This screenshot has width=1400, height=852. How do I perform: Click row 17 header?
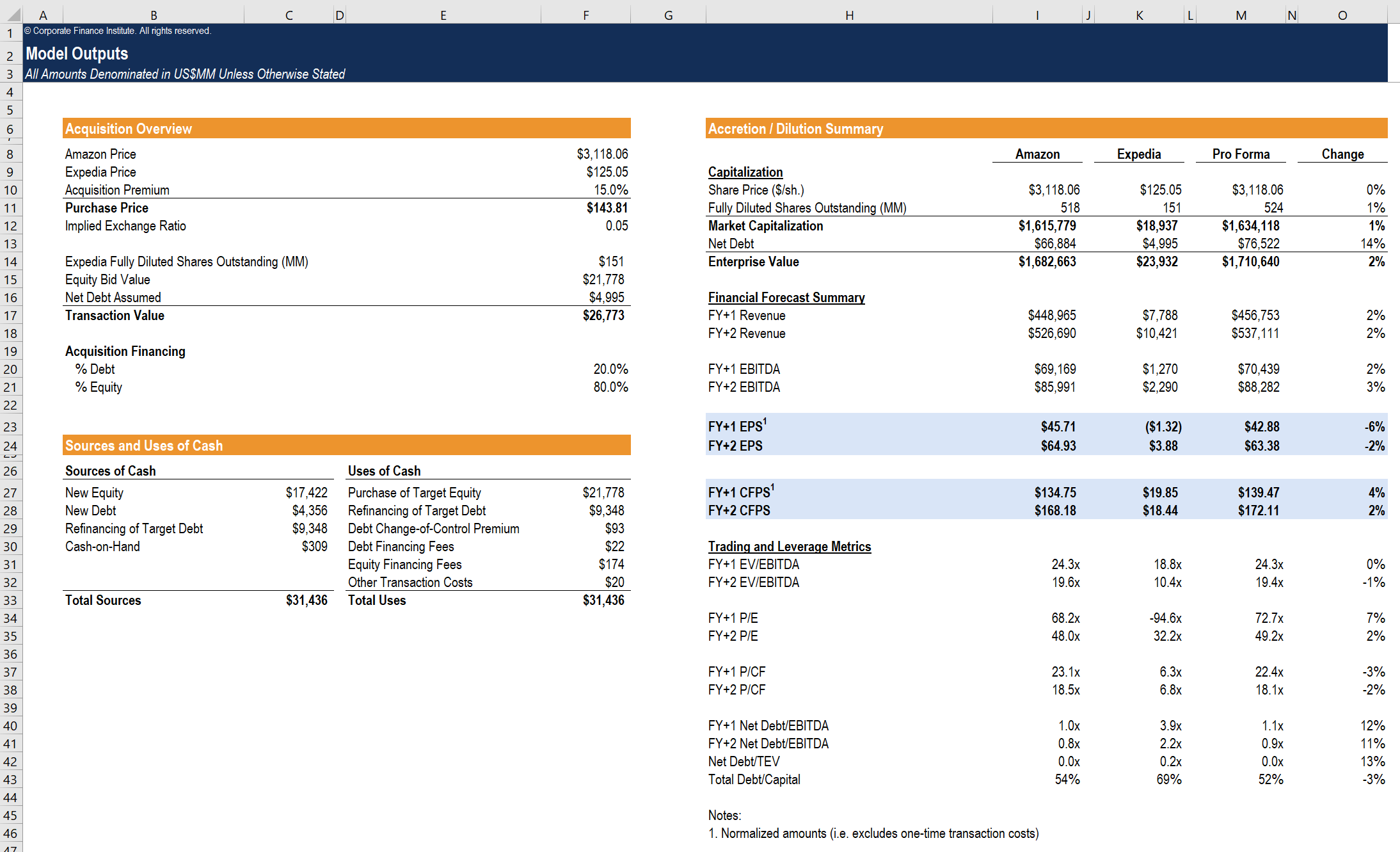click(10, 316)
